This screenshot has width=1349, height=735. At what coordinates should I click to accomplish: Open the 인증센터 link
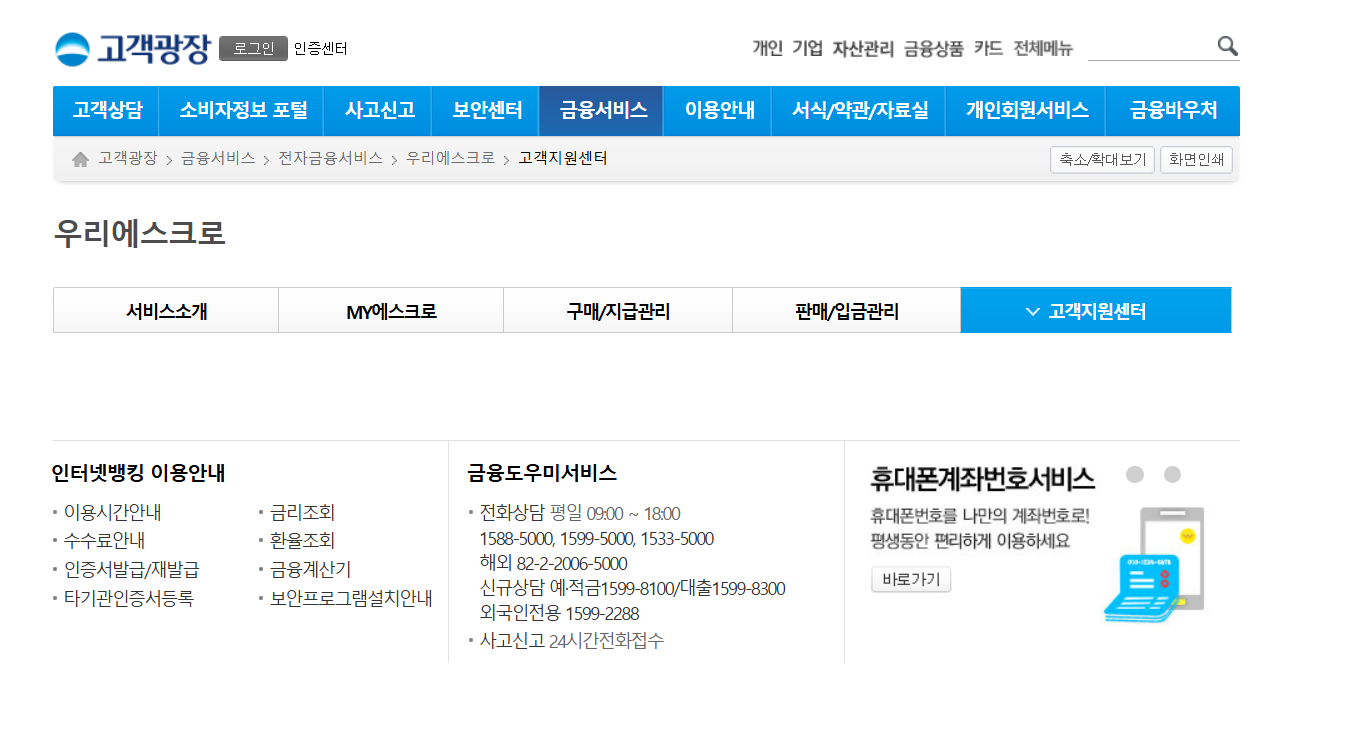(x=320, y=48)
